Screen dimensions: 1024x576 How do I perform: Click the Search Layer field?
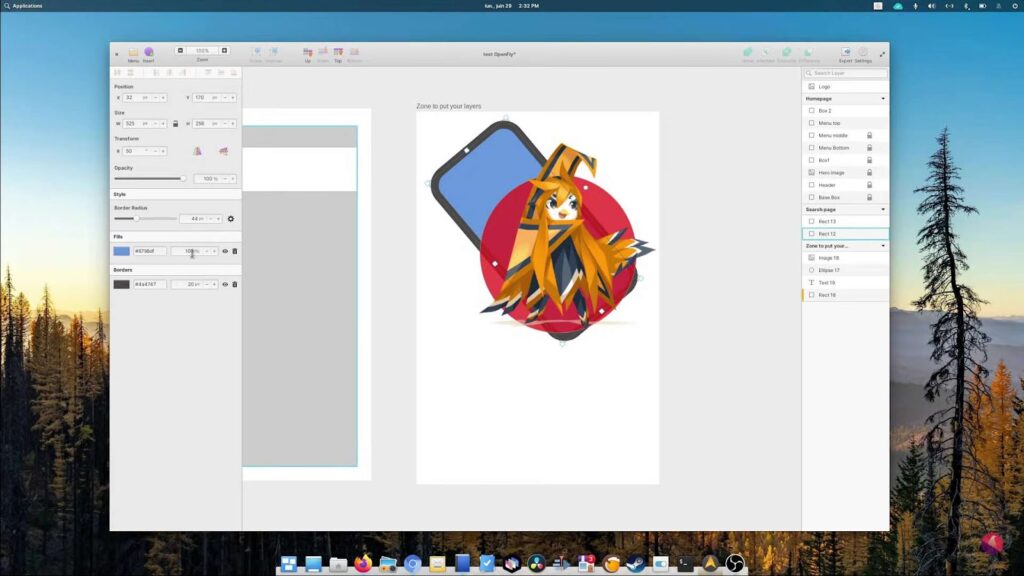point(846,73)
